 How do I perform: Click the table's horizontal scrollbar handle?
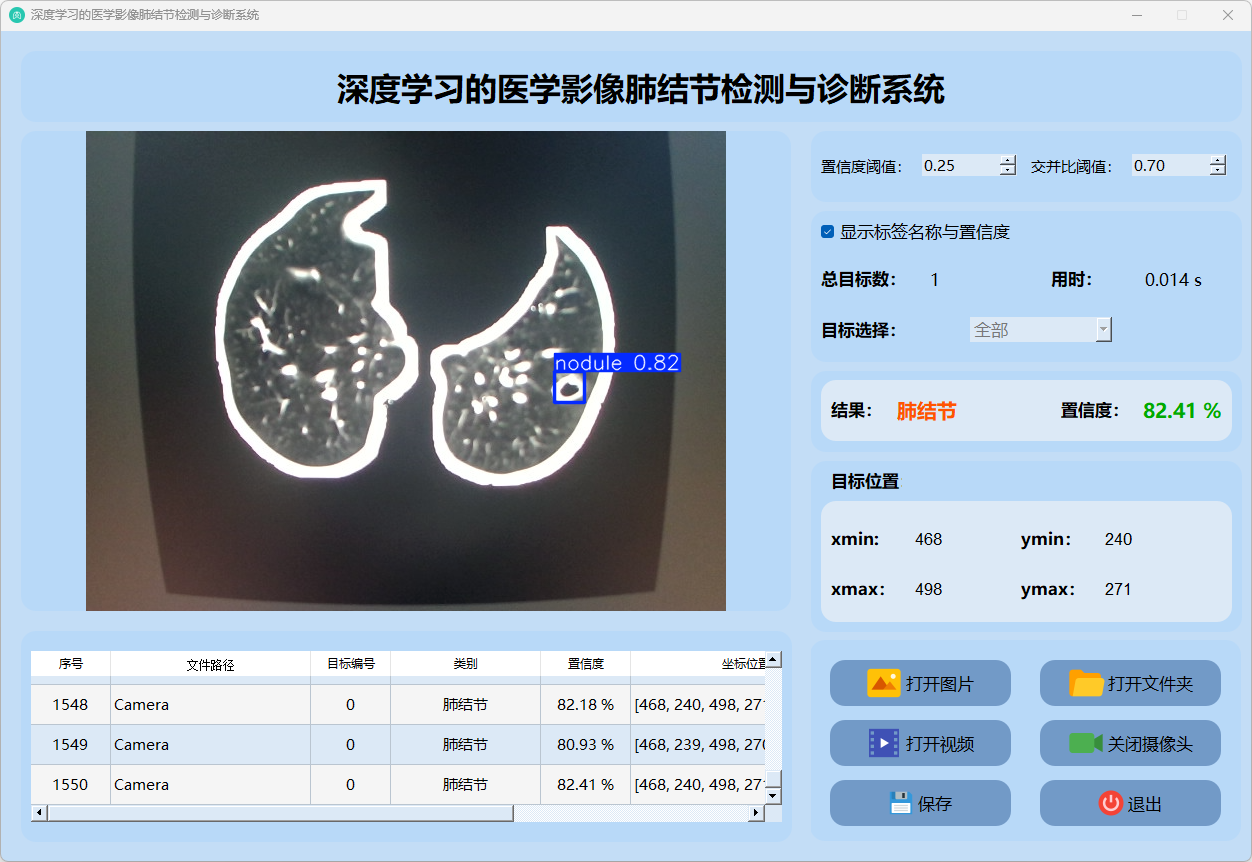click(x=280, y=813)
